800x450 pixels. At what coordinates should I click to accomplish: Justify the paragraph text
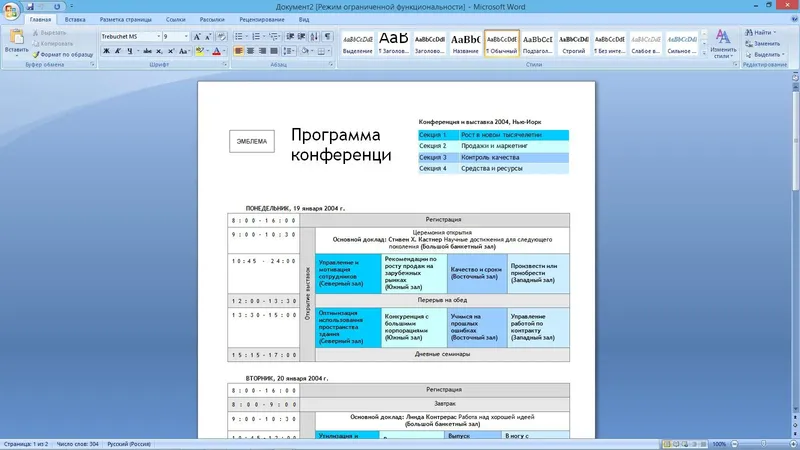pyautogui.click(x=274, y=51)
